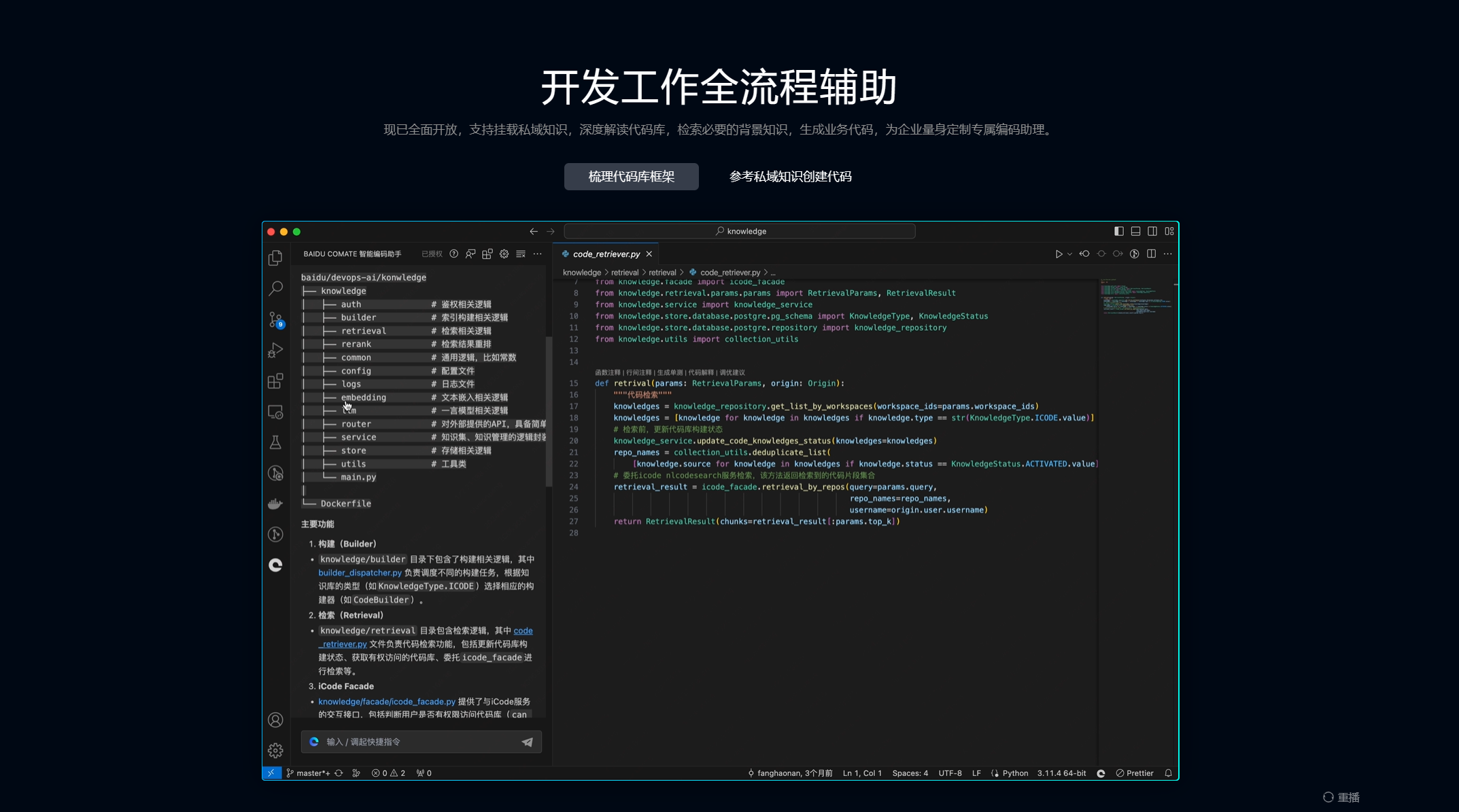Open Comate panel settings gear icon
This screenshot has height=812, width=1459.
(x=504, y=253)
